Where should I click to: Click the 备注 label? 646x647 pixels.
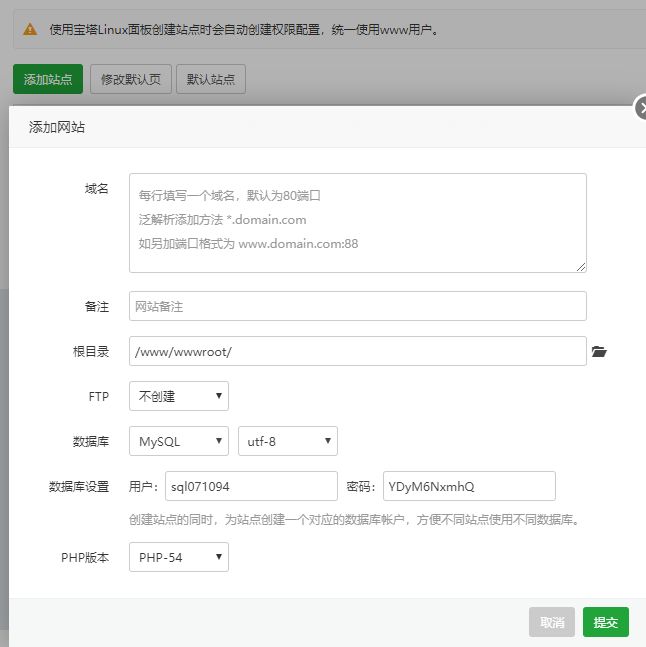tap(97, 307)
